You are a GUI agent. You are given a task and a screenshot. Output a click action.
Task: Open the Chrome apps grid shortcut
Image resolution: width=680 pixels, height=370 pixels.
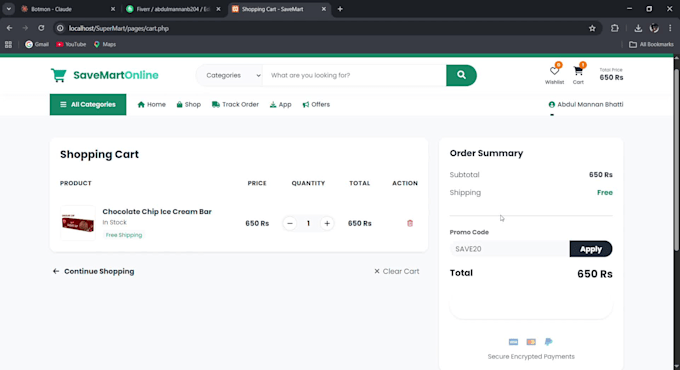pos(8,44)
